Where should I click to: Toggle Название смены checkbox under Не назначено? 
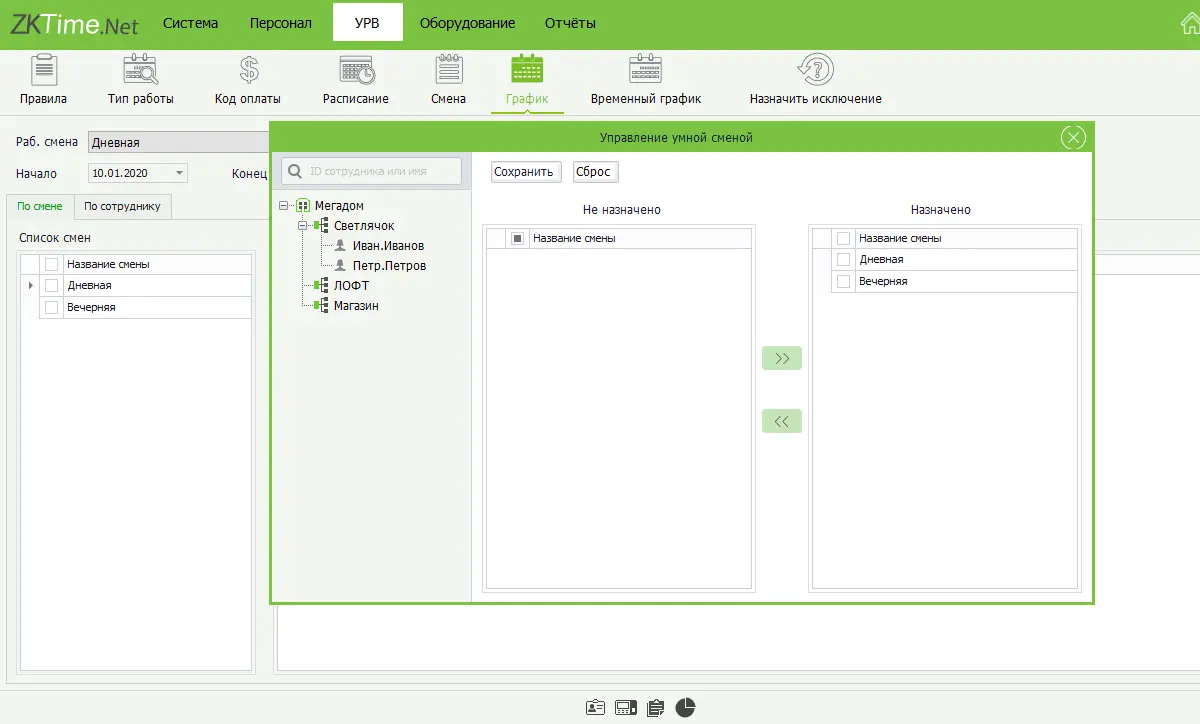click(x=517, y=239)
